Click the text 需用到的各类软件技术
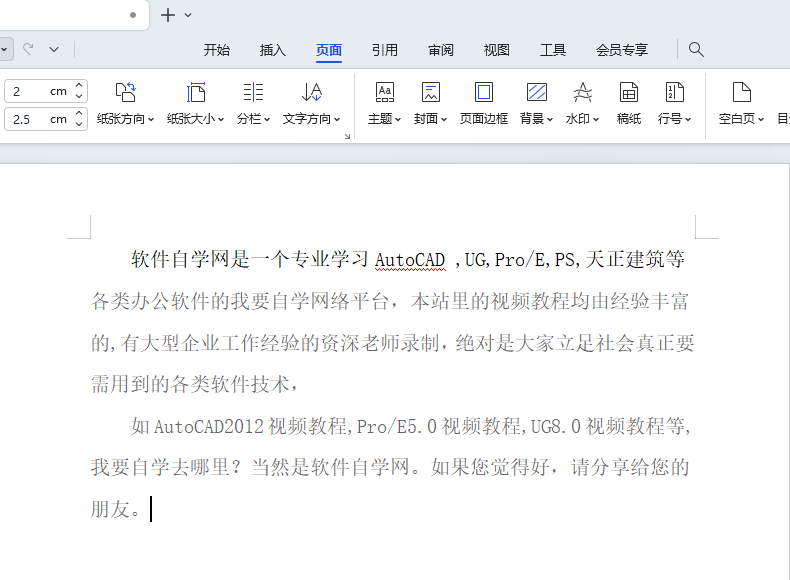 190,384
